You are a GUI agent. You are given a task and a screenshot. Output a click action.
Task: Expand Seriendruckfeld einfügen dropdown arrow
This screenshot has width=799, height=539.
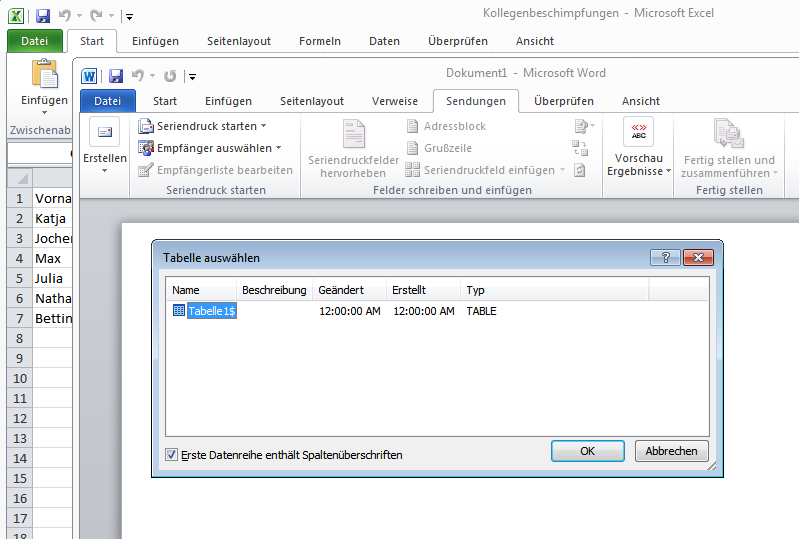(563, 170)
